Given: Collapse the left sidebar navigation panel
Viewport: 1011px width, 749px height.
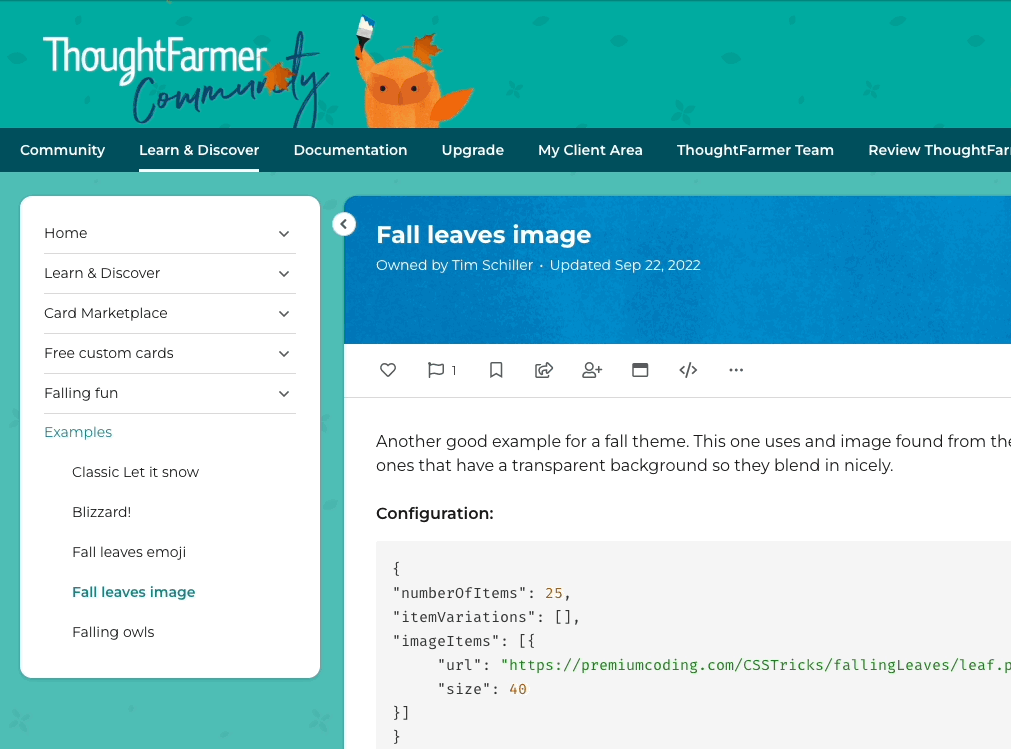Looking at the screenshot, I should coord(344,224).
